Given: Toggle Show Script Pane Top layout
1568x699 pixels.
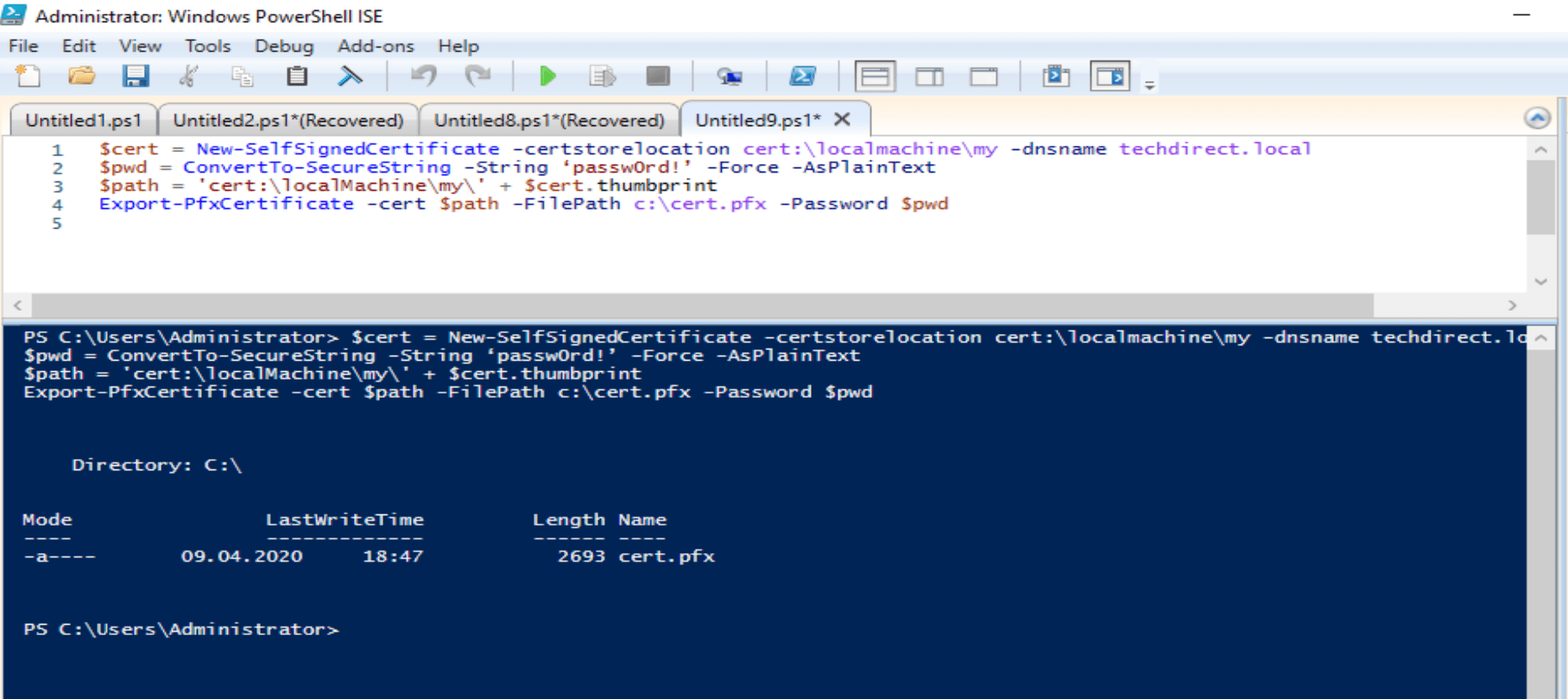Looking at the screenshot, I should coord(875,77).
